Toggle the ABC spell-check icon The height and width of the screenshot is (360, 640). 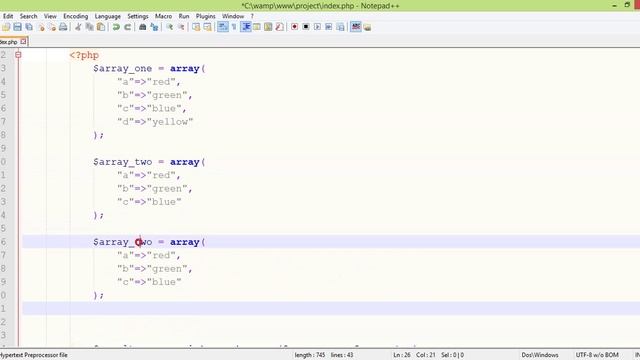click(356, 27)
